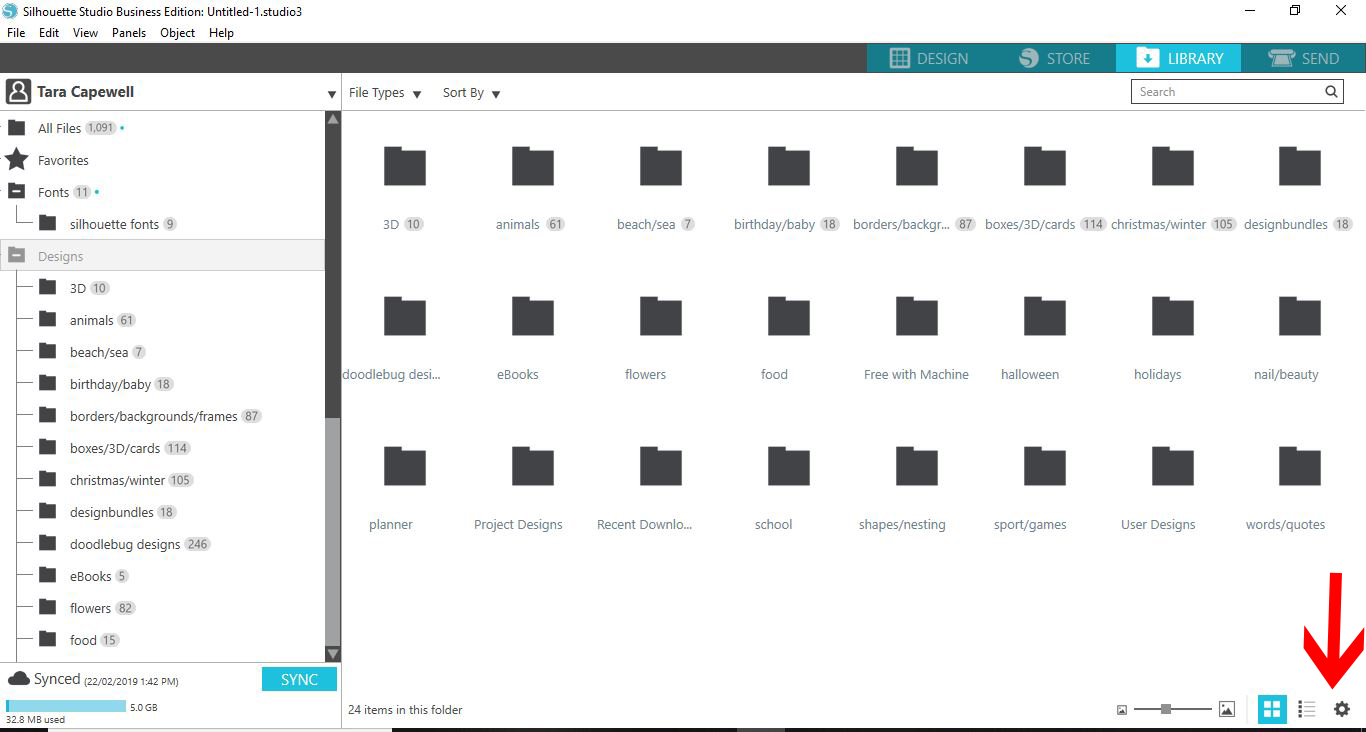
Task: Open the doodlebug designs folder icon in grid
Action: coord(405,316)
